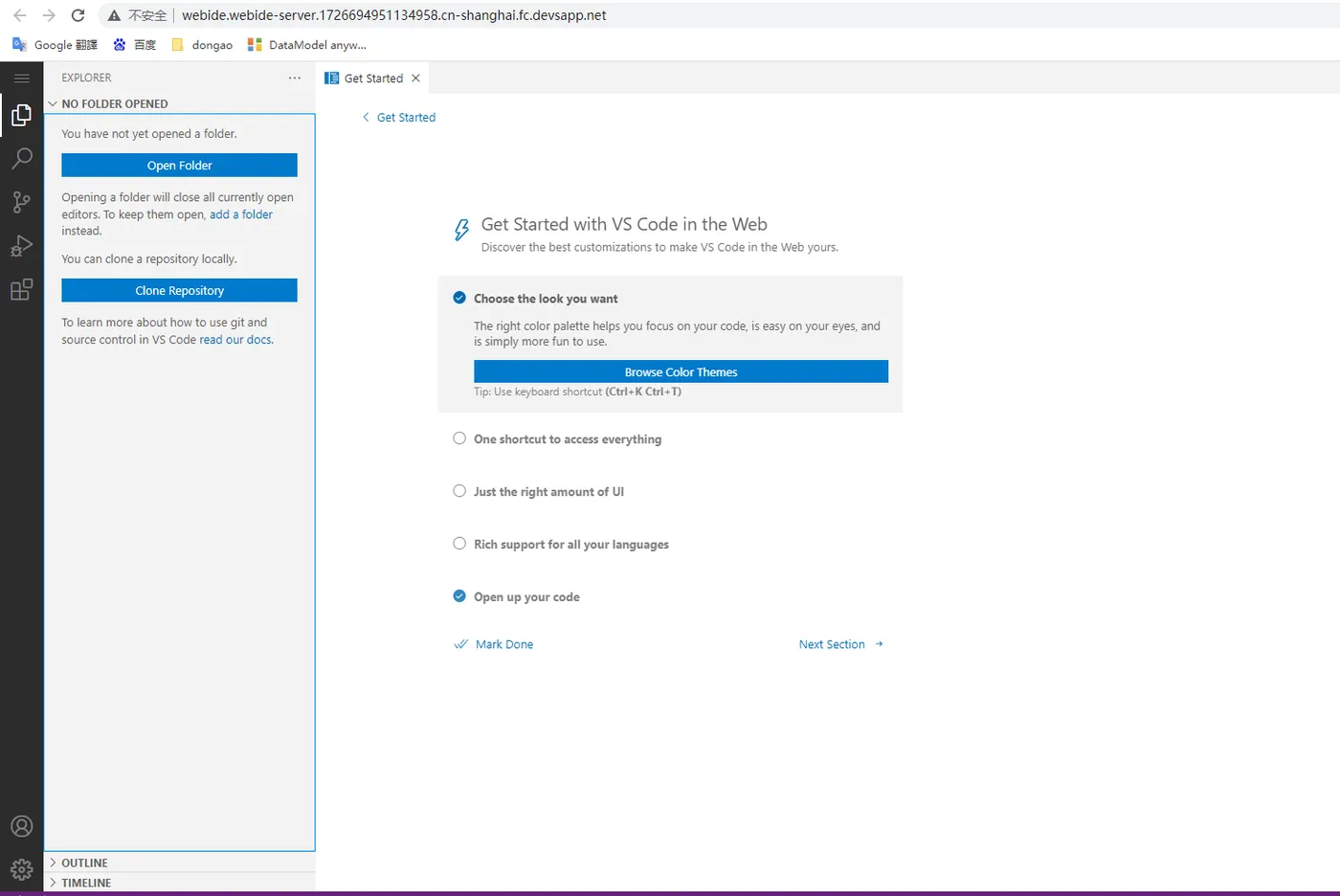Image resolution: width=1340 pixels, height=896 pixels.
Task: Click the browser forward arrow
Action: tap(49, 15)
